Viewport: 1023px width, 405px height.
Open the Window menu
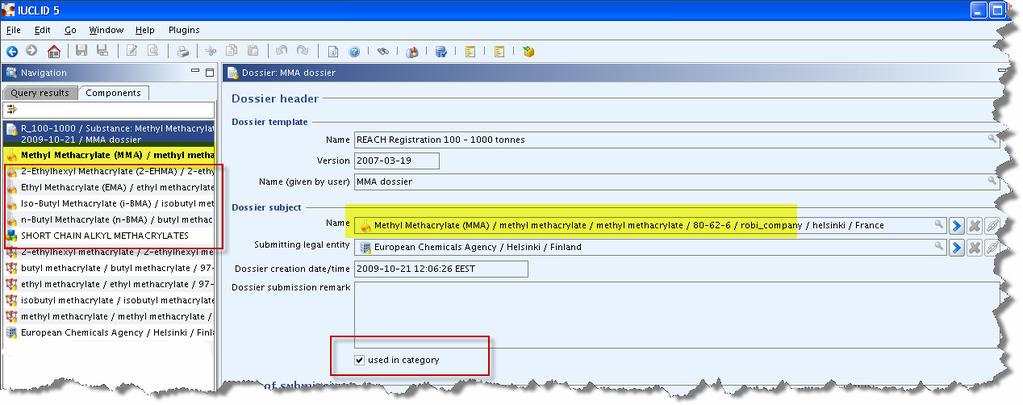coord(106,30)
